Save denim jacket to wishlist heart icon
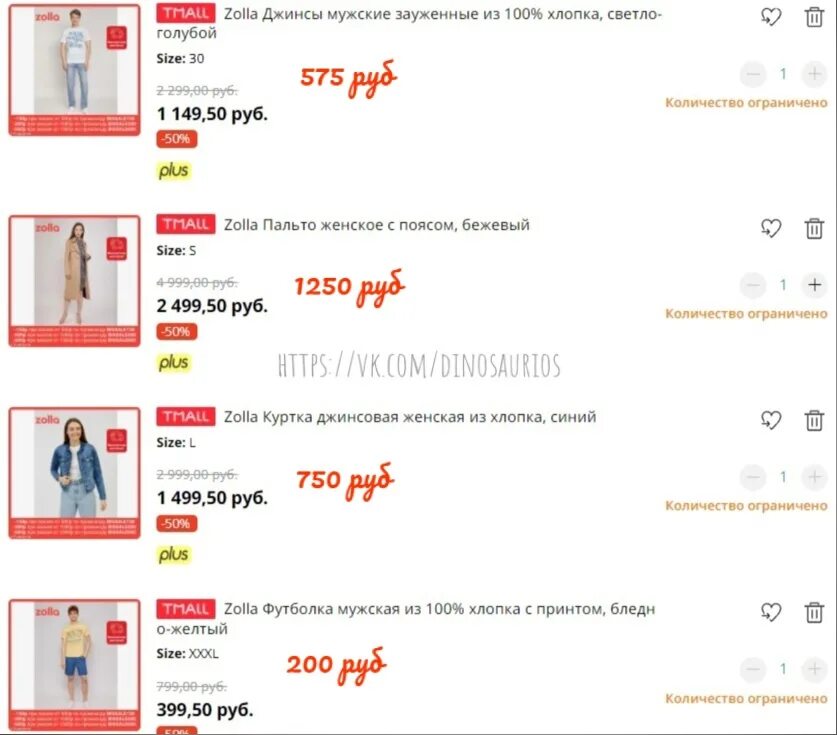Image resolution: width=837 pixels, height=735 pixels. 771,420
